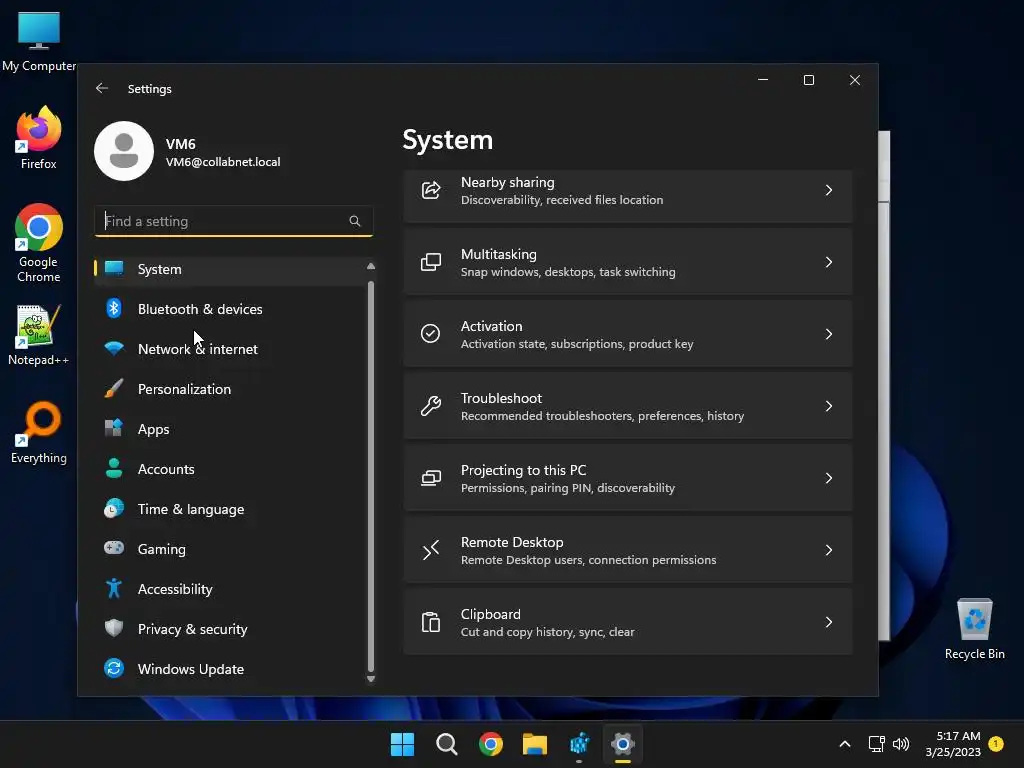Click the Network wifi icon in sidebar

pyautogui.click(x=114, y=349)
